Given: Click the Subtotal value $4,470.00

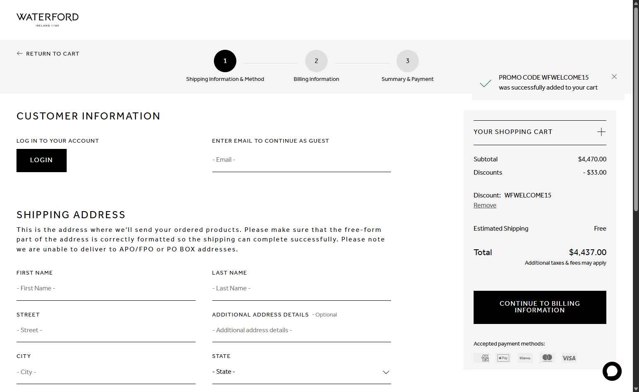Looking at the screenshot, I should pos(592,159).
